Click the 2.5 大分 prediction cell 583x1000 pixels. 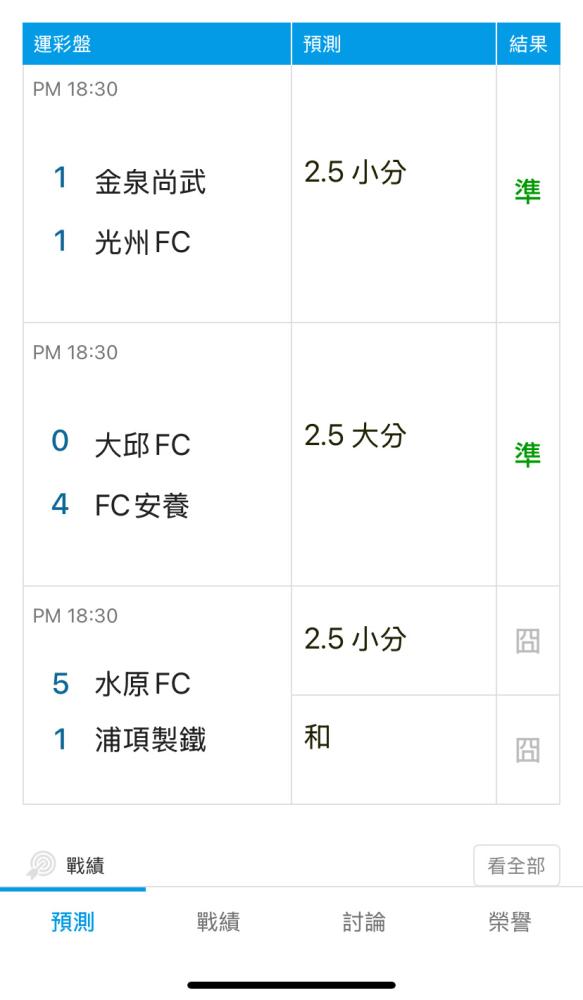click(394, 454)
